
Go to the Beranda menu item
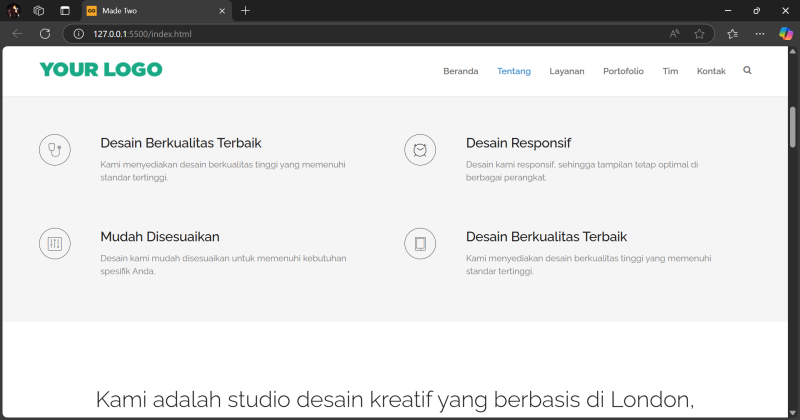460,71
